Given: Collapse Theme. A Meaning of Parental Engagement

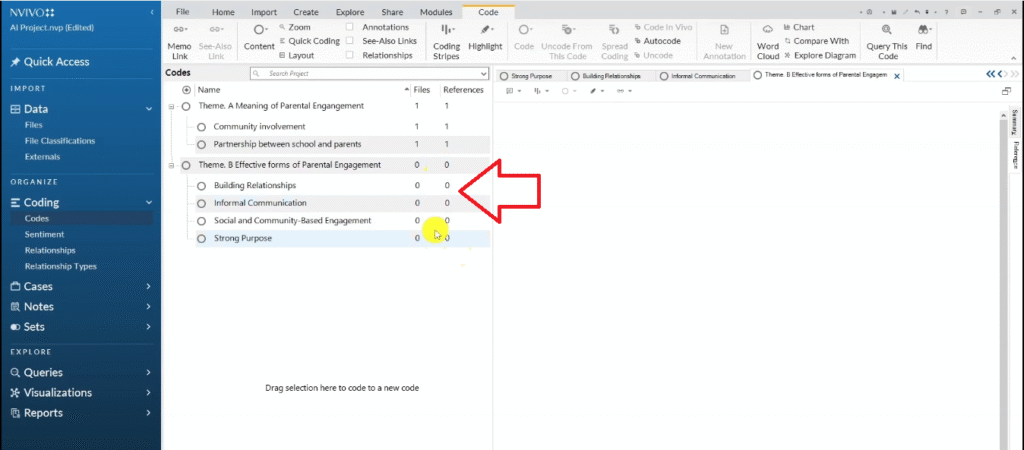Looking at the screenshot, I should point(172,106).
